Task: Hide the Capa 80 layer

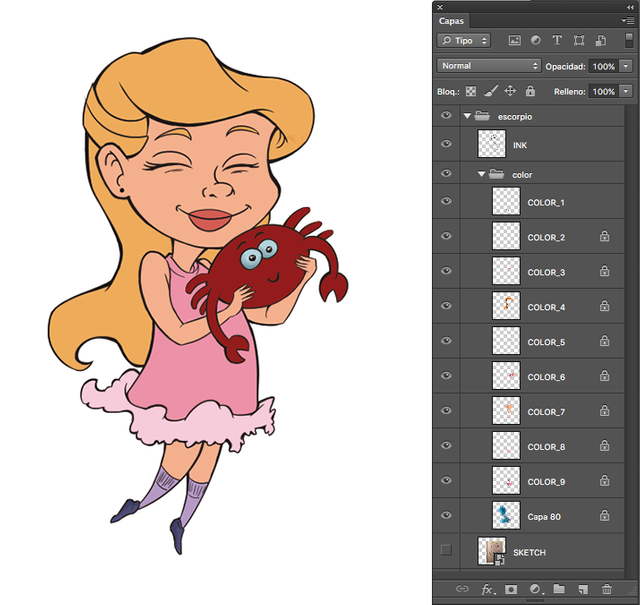Action: point(446,515)
